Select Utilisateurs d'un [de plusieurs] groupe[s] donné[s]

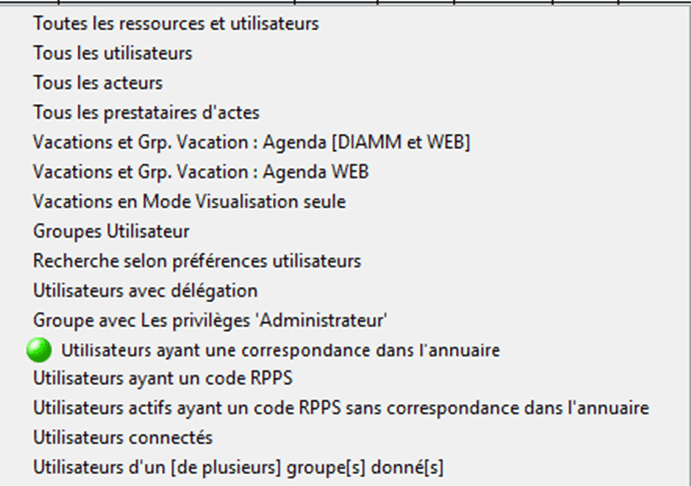[238, 467]
